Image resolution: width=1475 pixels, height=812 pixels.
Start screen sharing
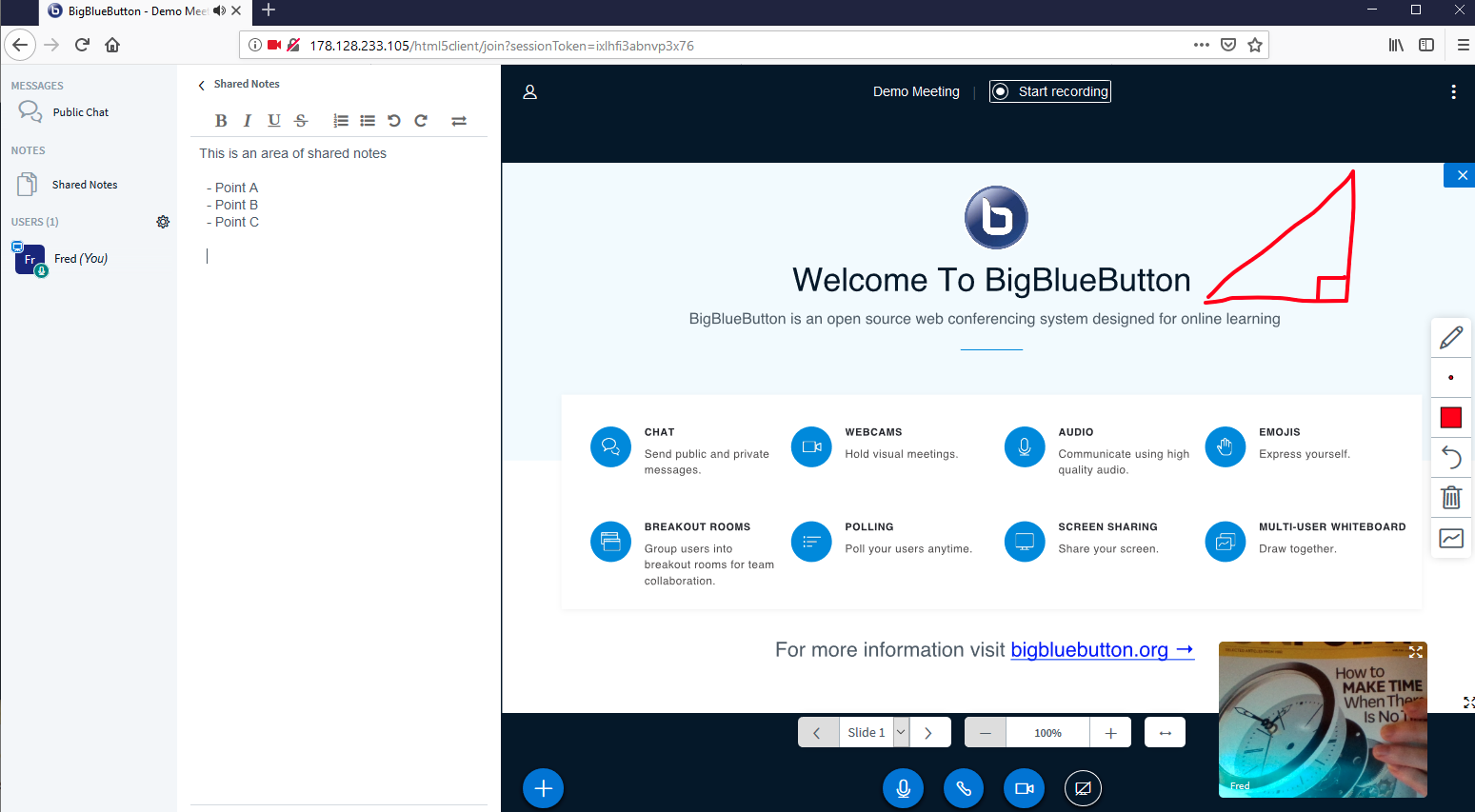point(1083,788)
